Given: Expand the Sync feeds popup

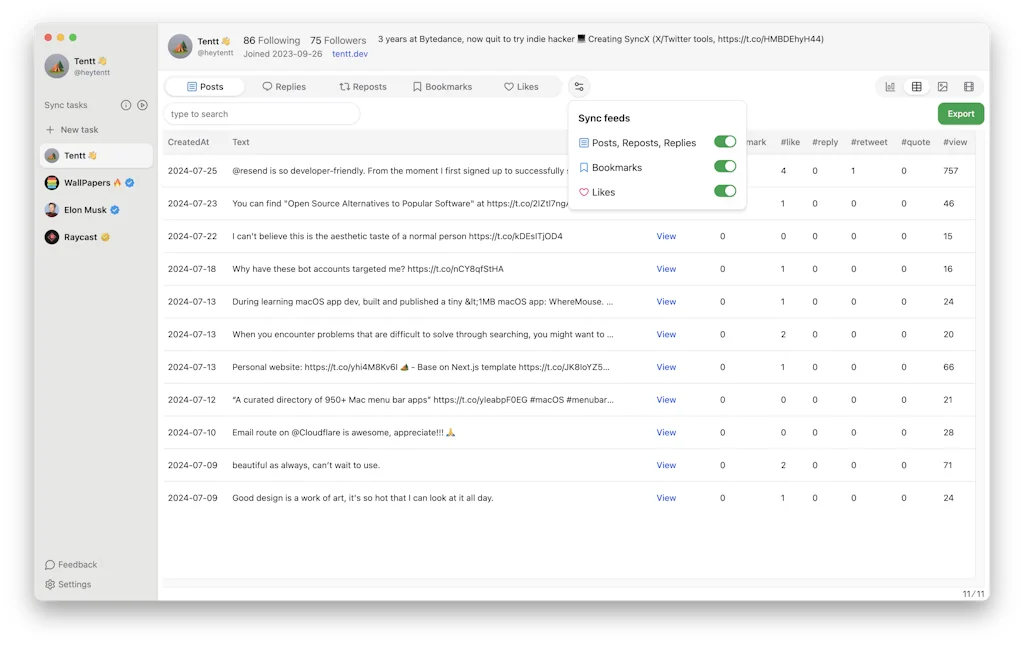Looking at the screenshot, I should [x=605, y=118].
